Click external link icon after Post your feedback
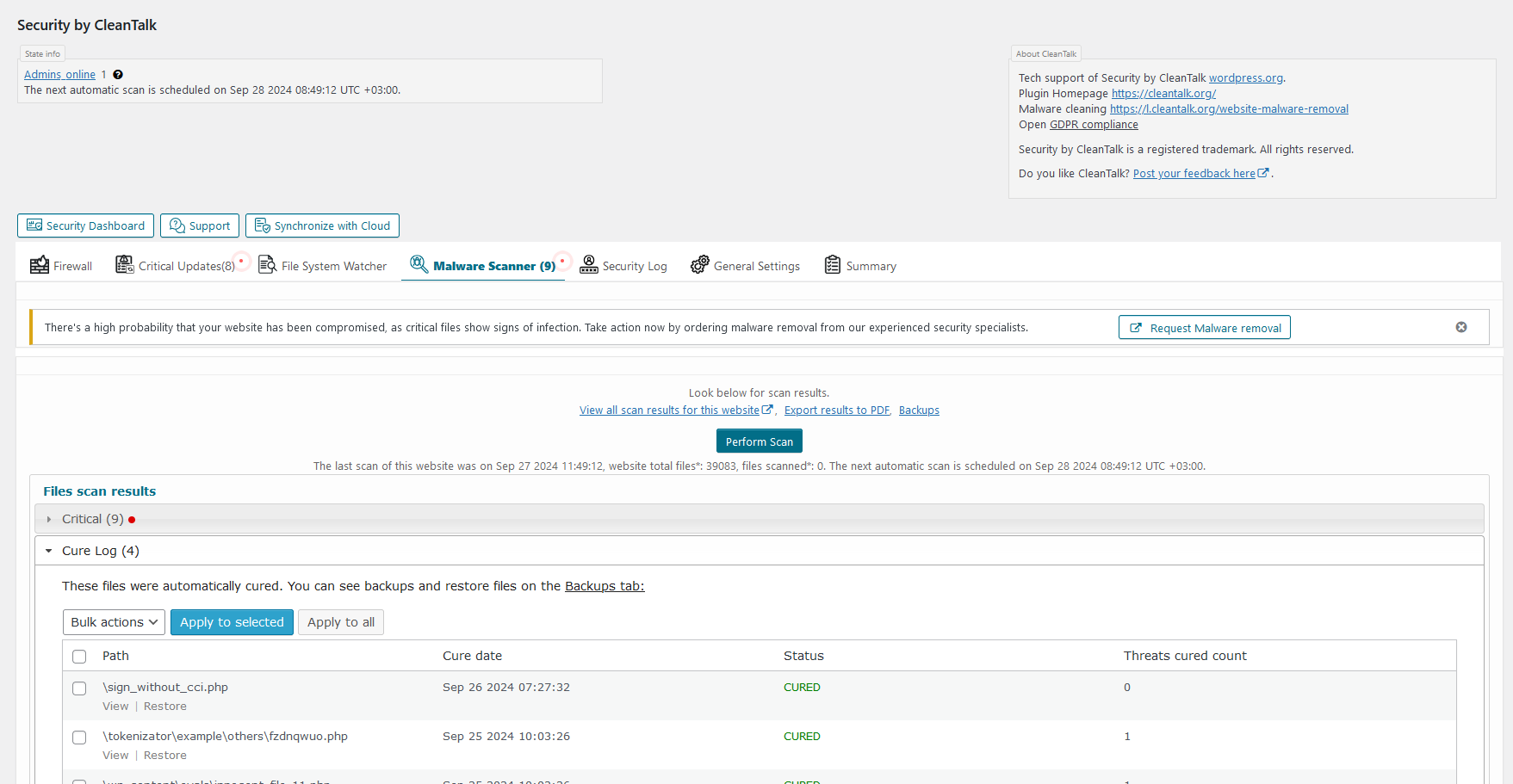Viewport: 1513px width, 784px height. click(x=1263, y=173)
